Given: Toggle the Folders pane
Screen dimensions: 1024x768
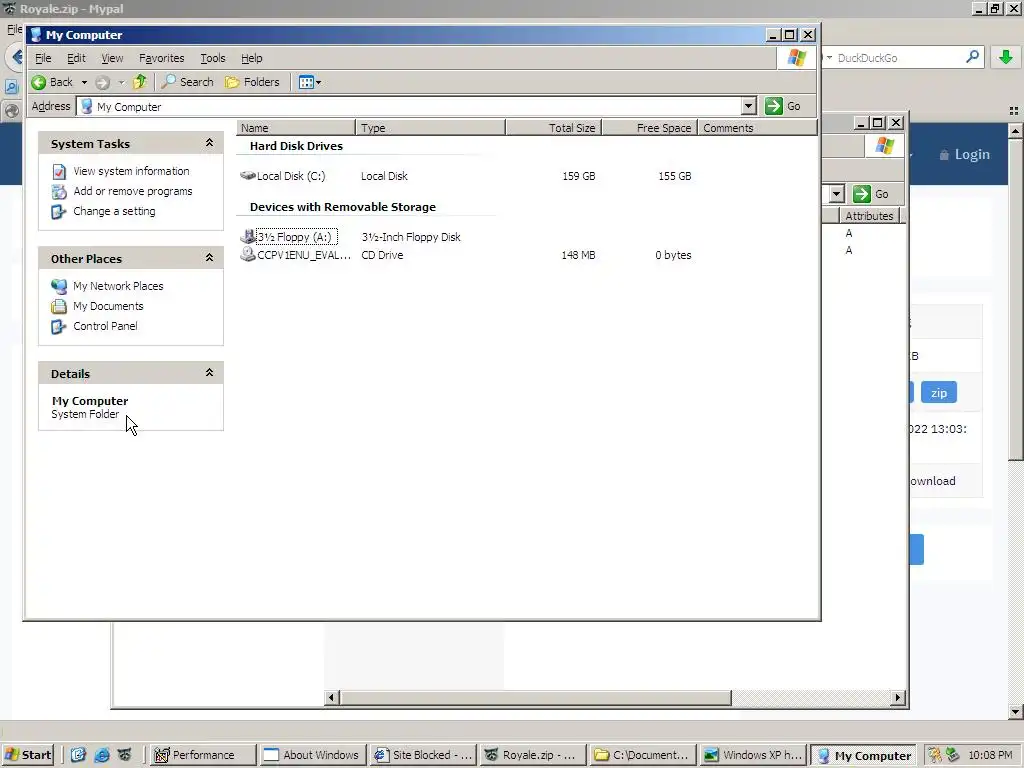Looking at the screenshot, I should coord(252,82).
